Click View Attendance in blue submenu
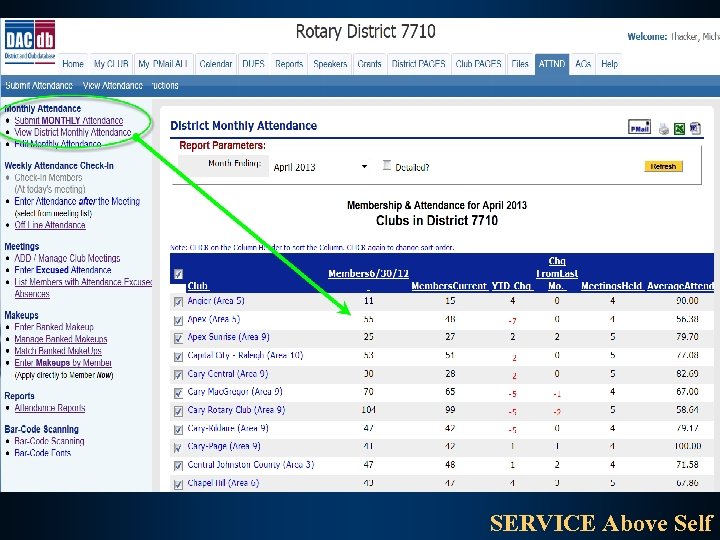Screen dimensions: 720x540 [x=112, y=85]
